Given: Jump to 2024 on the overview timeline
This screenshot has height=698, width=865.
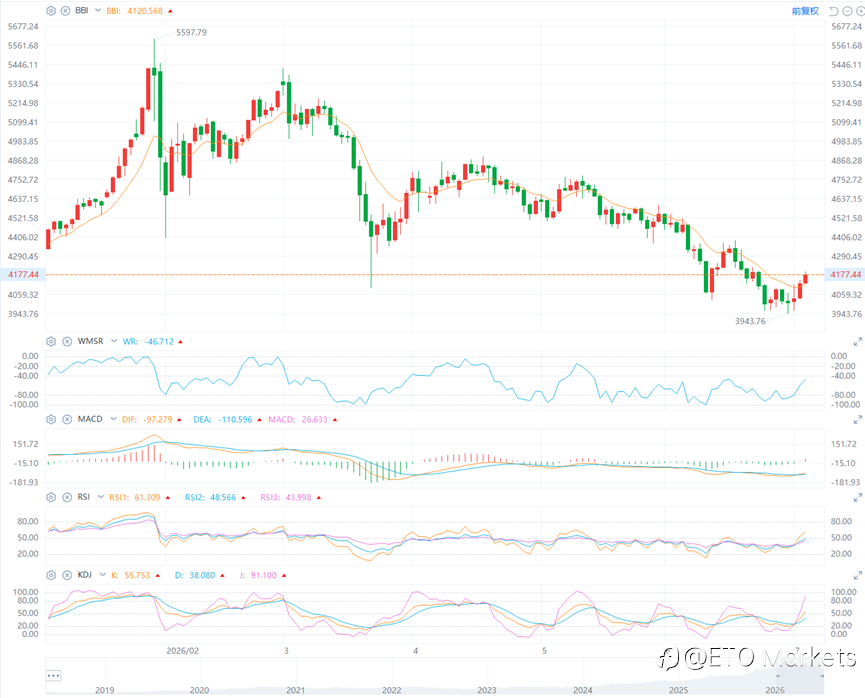Looking at the screenshot, I should tap(583, 690).
